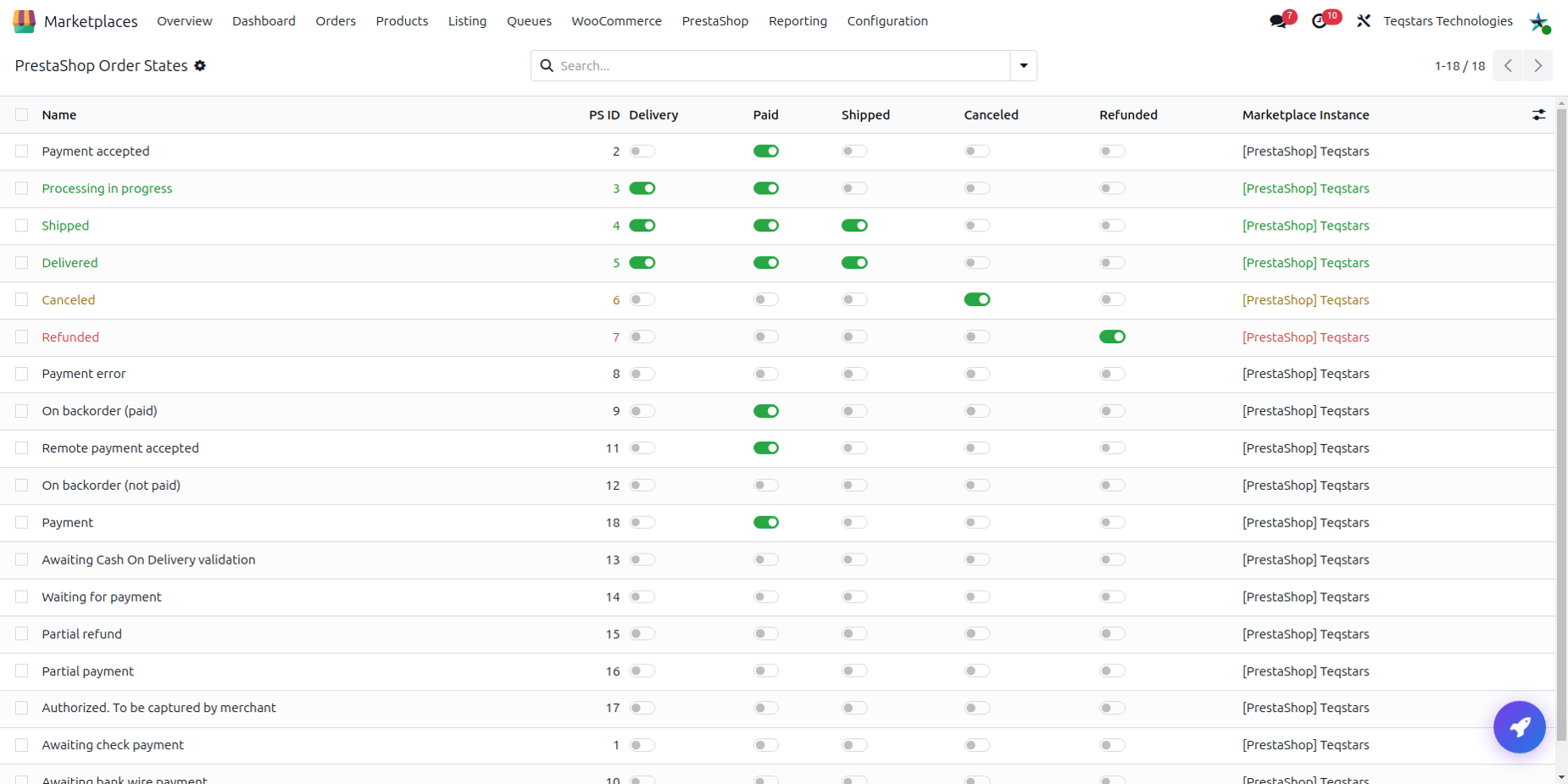Image resolution: width=1568 pixels, height=784 pixels.
Task: Click the floating rocket button
Action: point(1520,727)
